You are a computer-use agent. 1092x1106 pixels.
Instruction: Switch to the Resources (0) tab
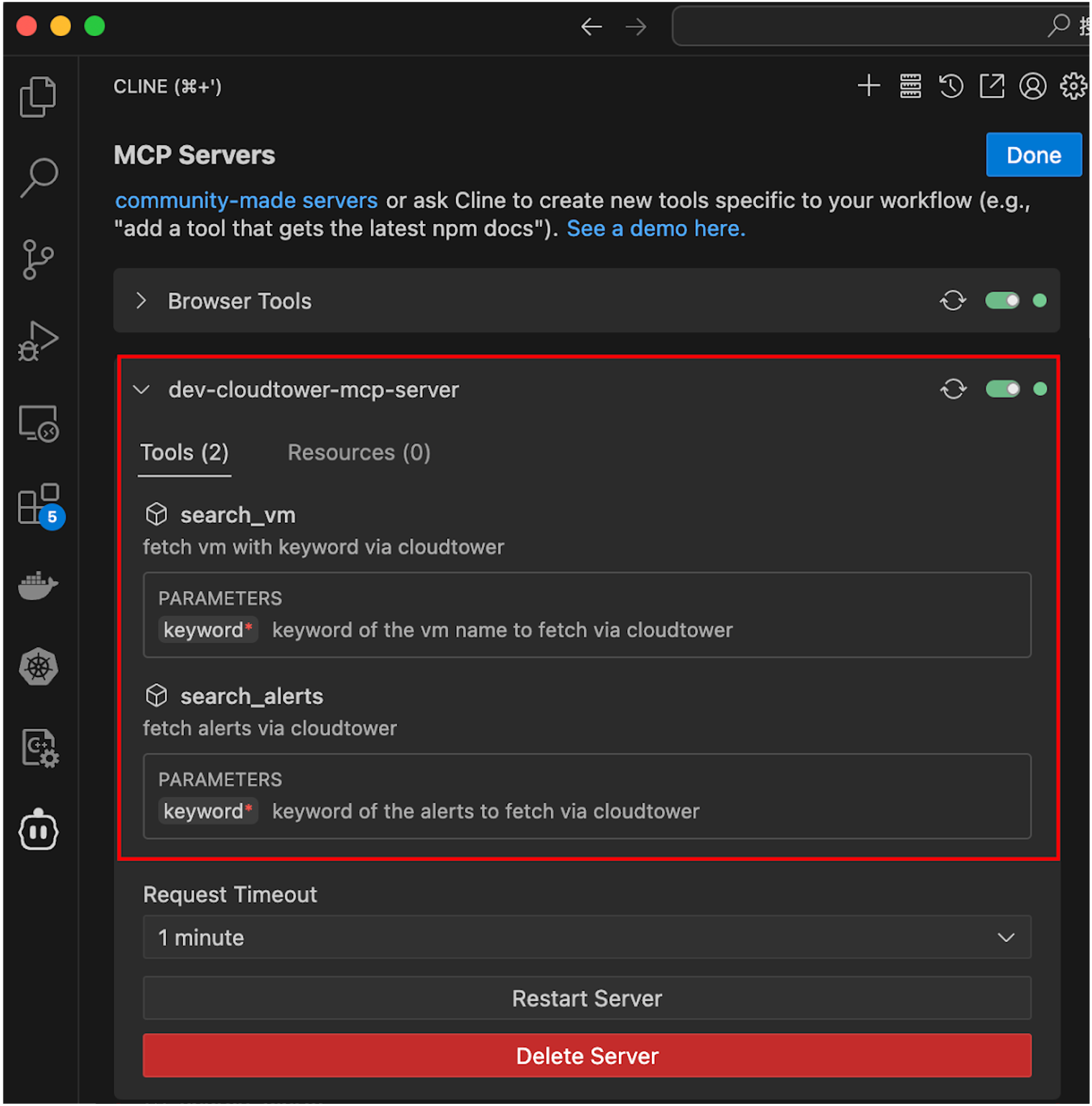pos(359,452)
